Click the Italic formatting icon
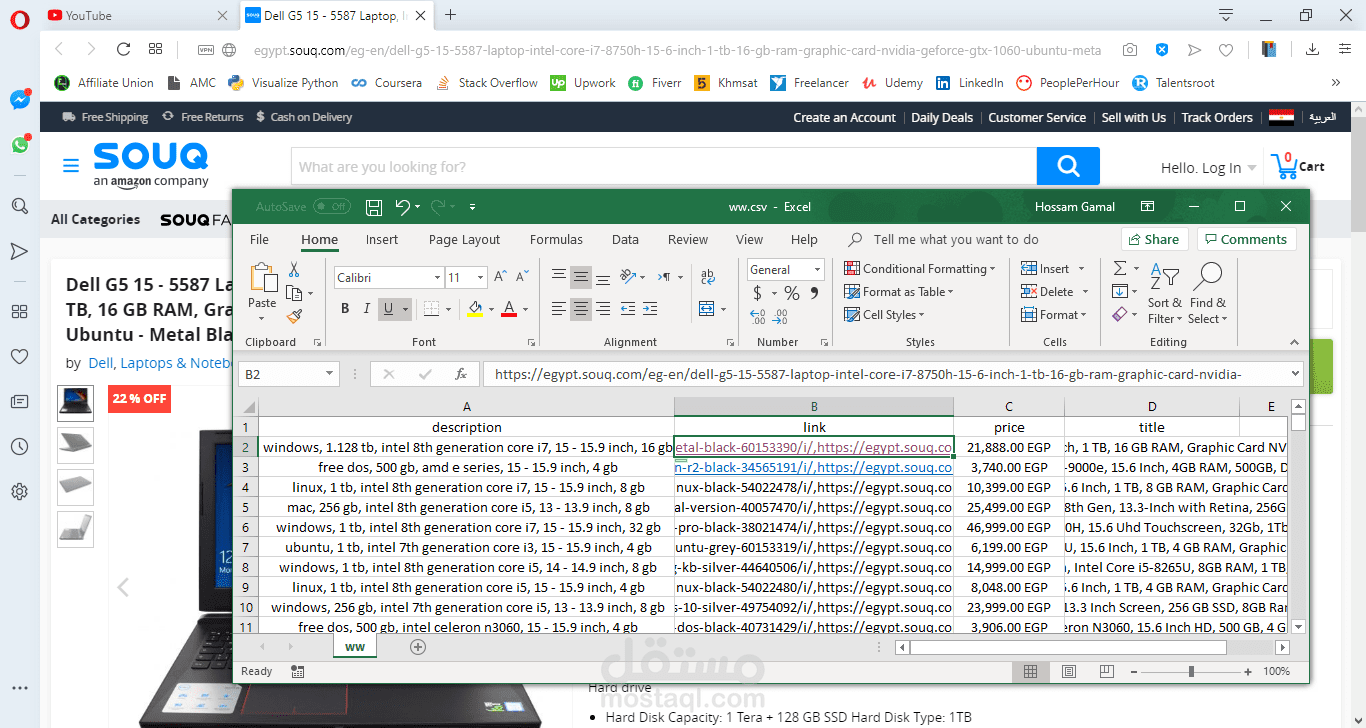Image resolution: width=1366 pixels, height=728 pixels. (x=367, y=309)
